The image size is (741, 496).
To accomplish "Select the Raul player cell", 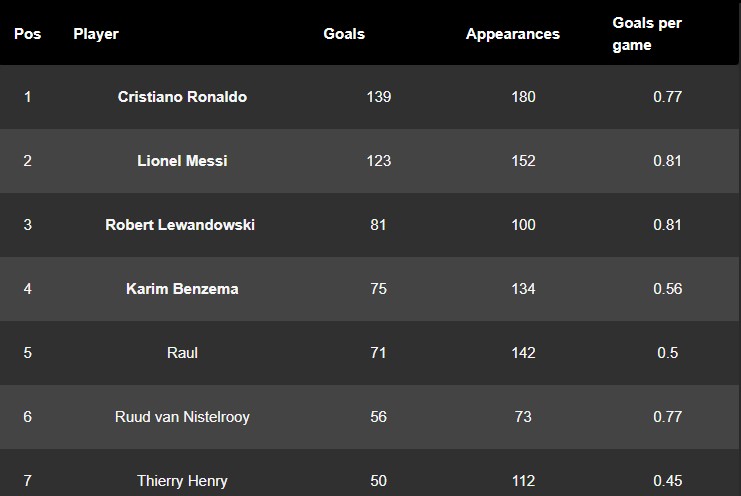I will (x=182, y=353).
